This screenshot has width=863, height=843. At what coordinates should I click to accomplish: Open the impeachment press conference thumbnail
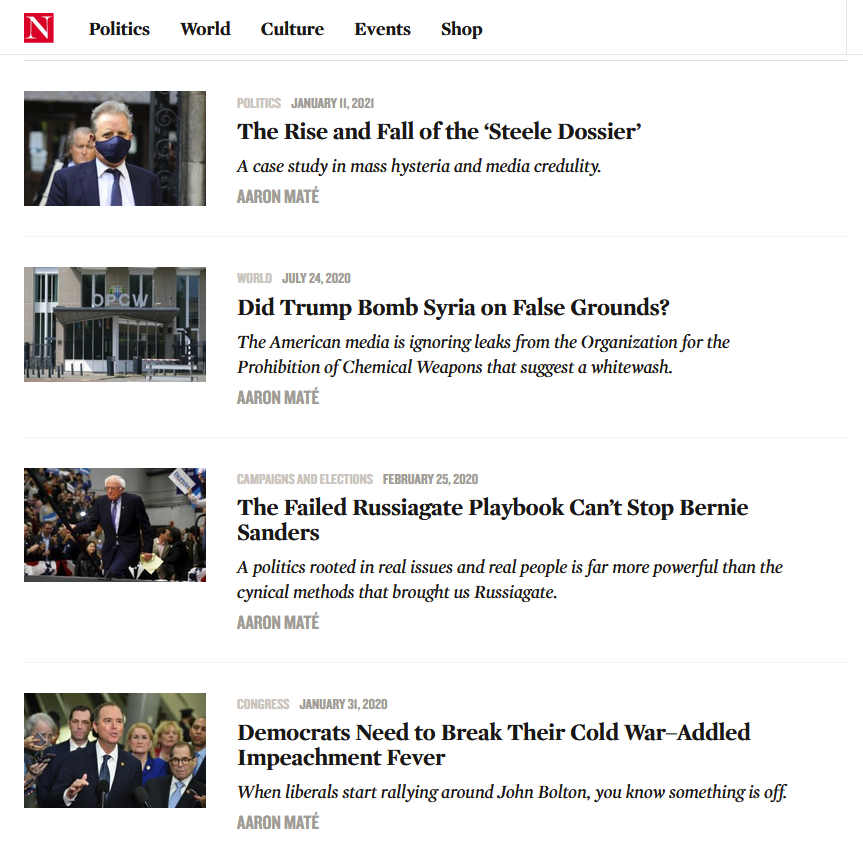[x=115, y=751]
